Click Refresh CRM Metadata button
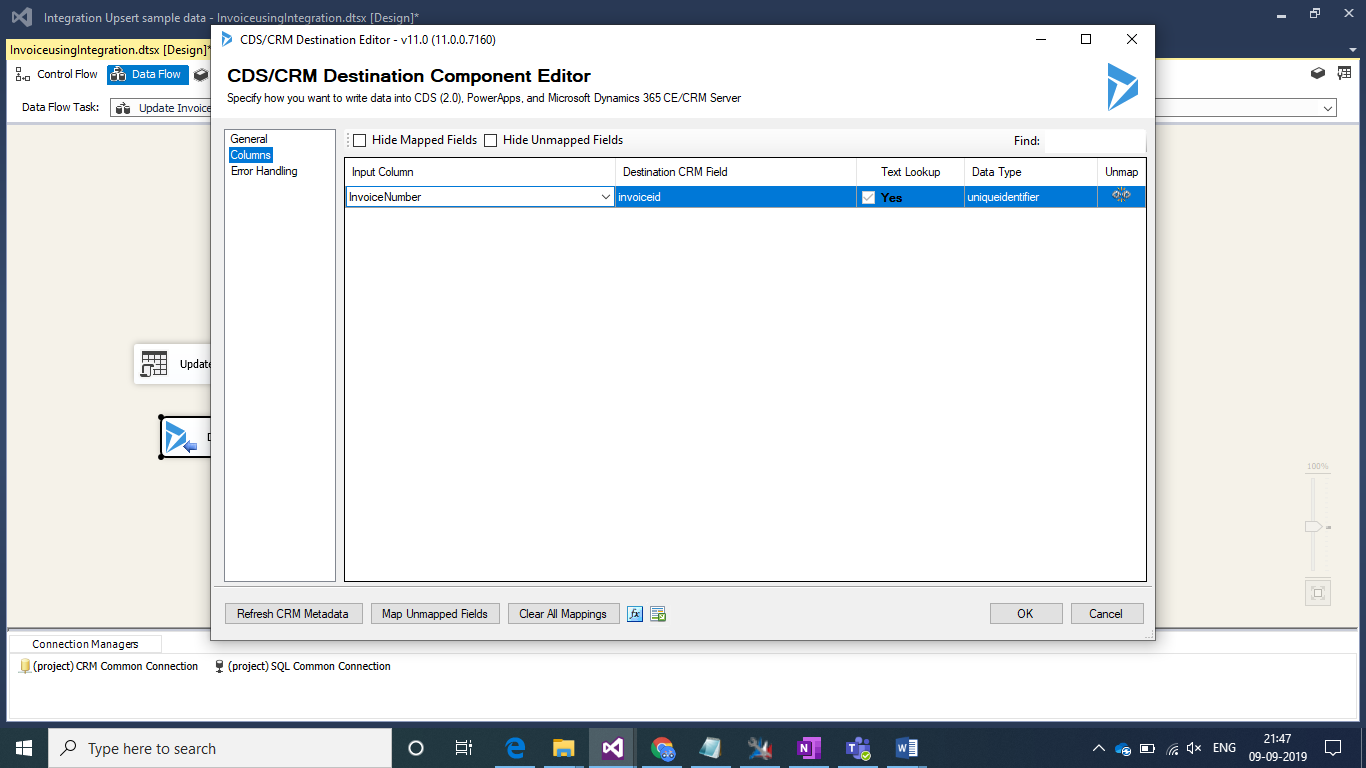 293,614
